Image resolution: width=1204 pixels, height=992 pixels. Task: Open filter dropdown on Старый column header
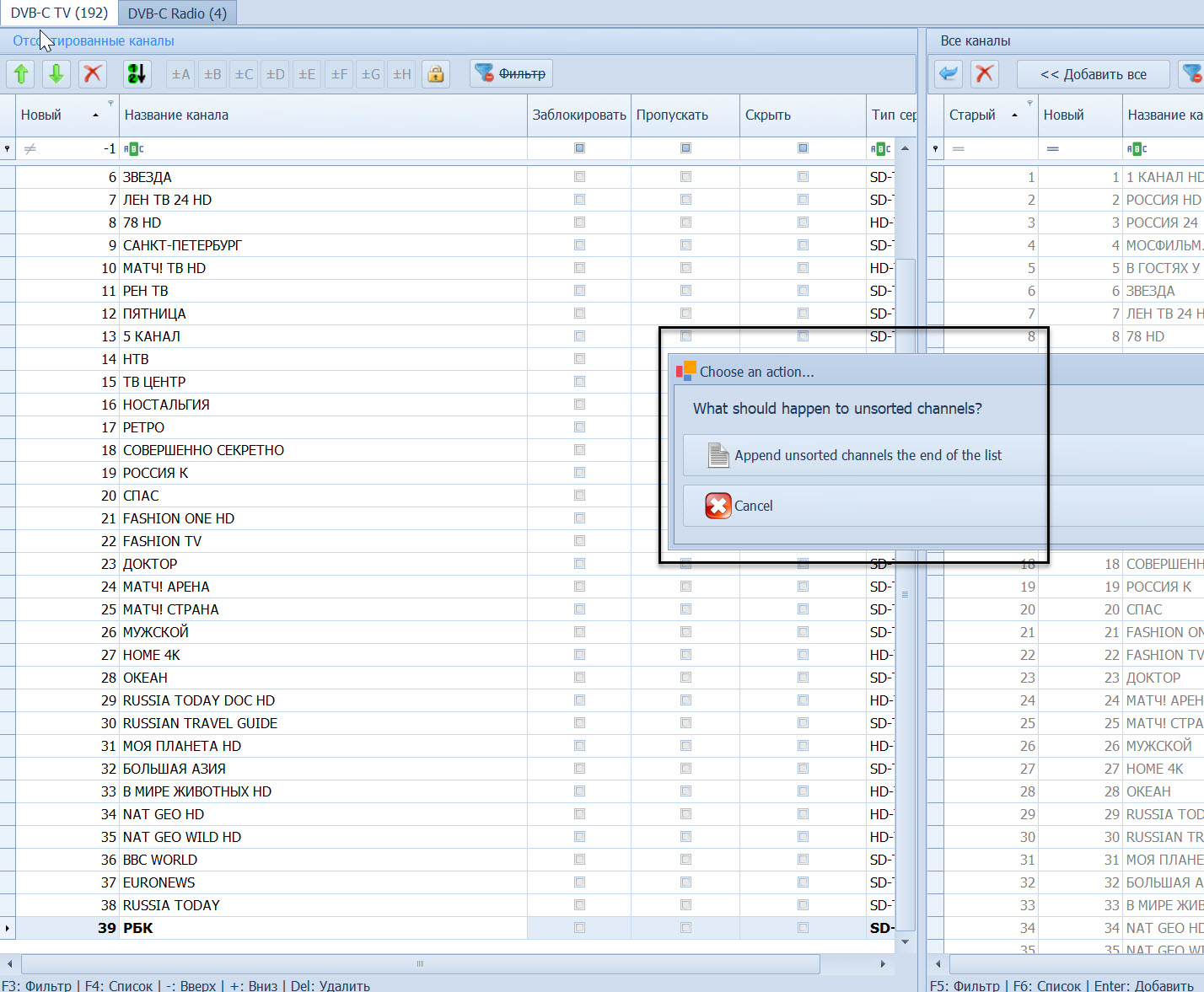coord(1029,103)
